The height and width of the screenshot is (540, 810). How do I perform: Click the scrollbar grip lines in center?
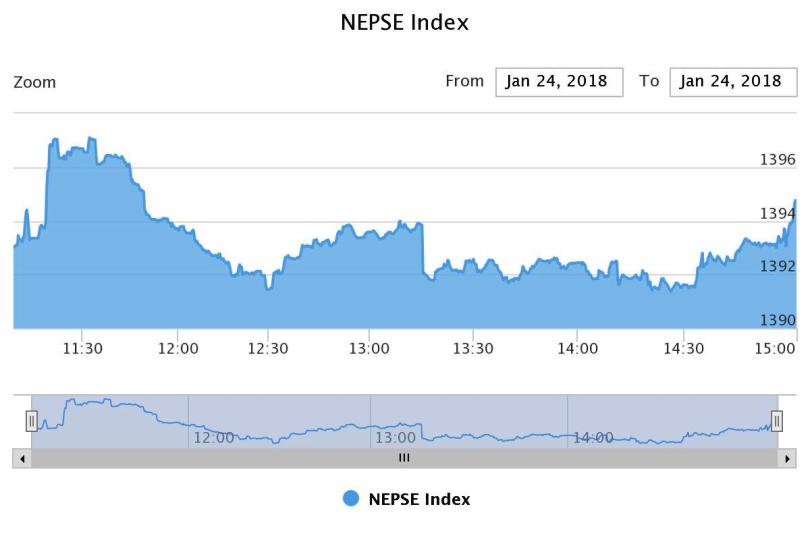click(x=404, y=458)
